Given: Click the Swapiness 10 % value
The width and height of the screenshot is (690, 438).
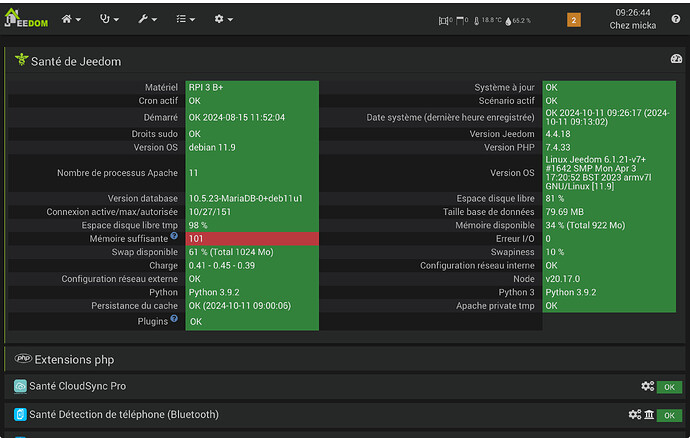Looking at the screenshot, I should click(554, 252).
